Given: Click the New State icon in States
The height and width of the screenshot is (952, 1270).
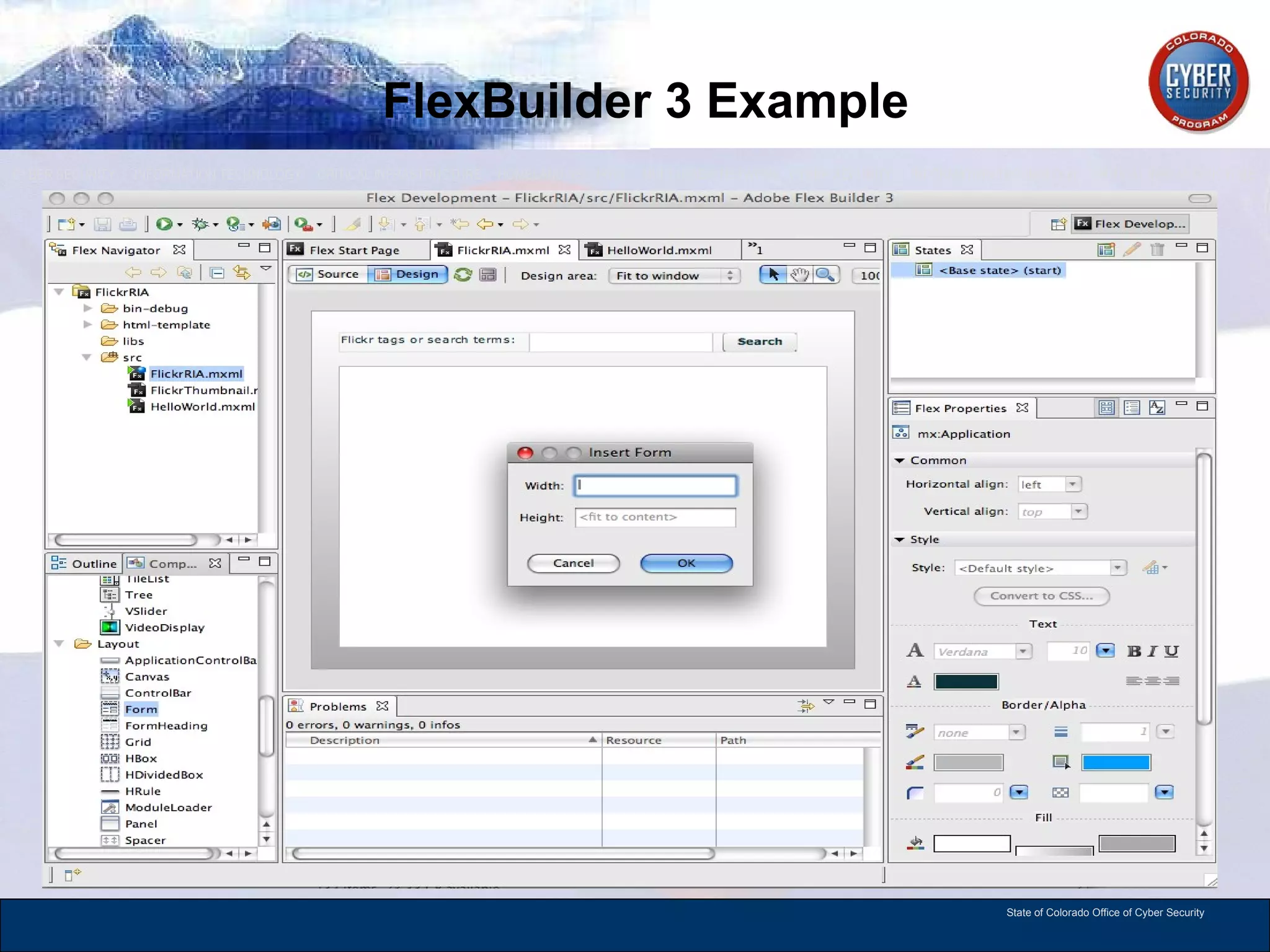Looking at the screenshot, I should (1106, 250).
